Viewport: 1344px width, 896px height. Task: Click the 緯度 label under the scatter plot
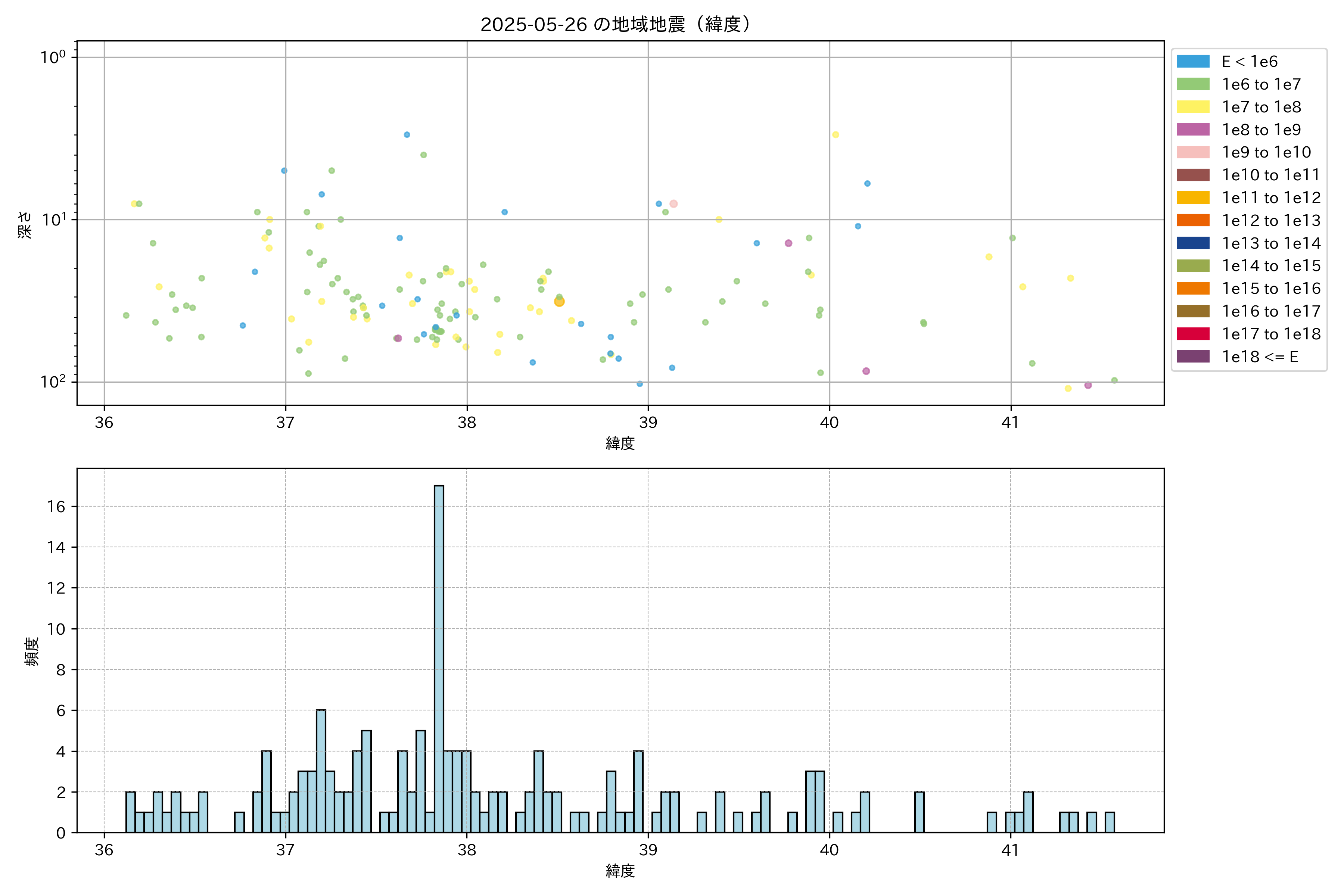620,443
